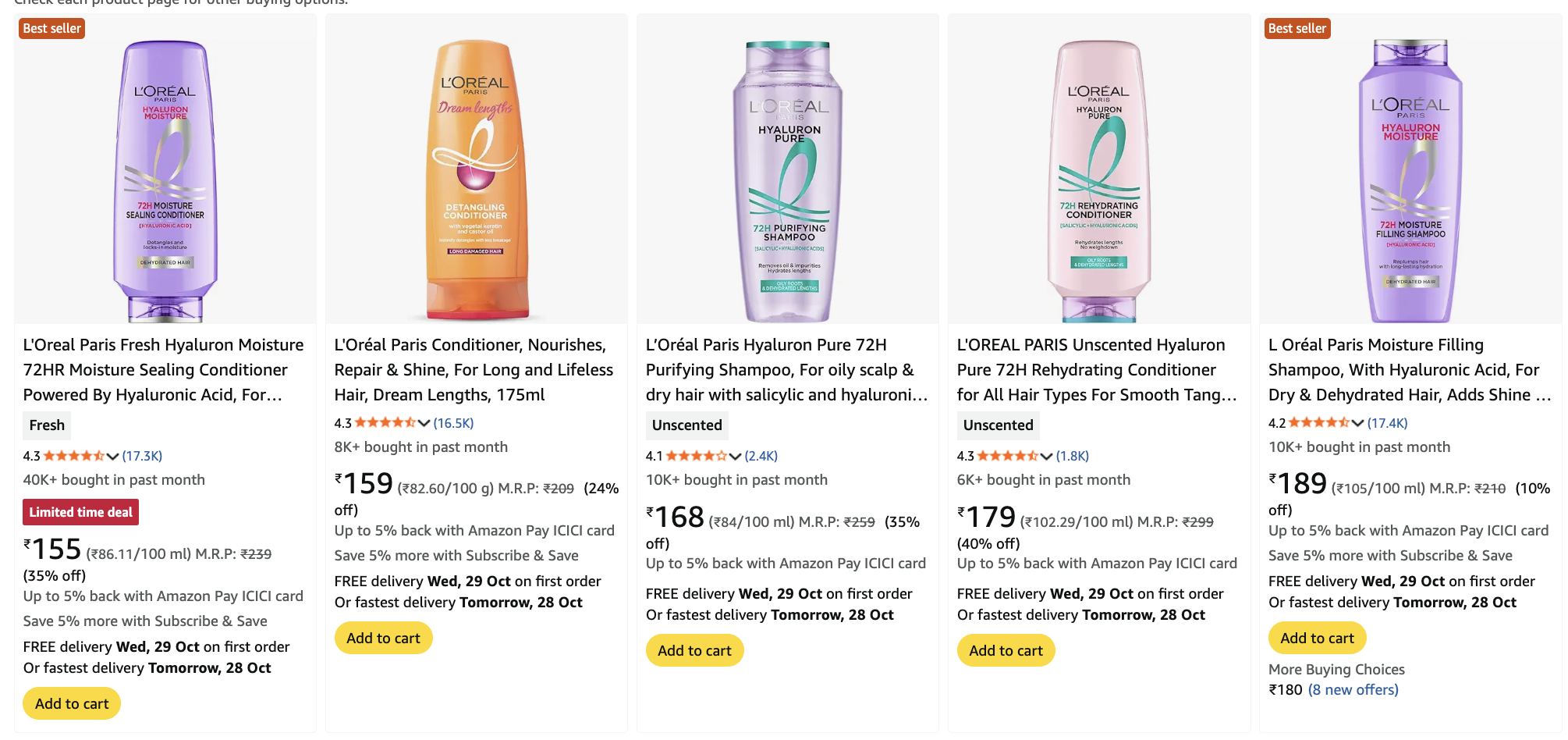The image size is (1568, 740).
Task: Click star rating of Moisture Filling Shampoo
Action: pos(1318,423)
